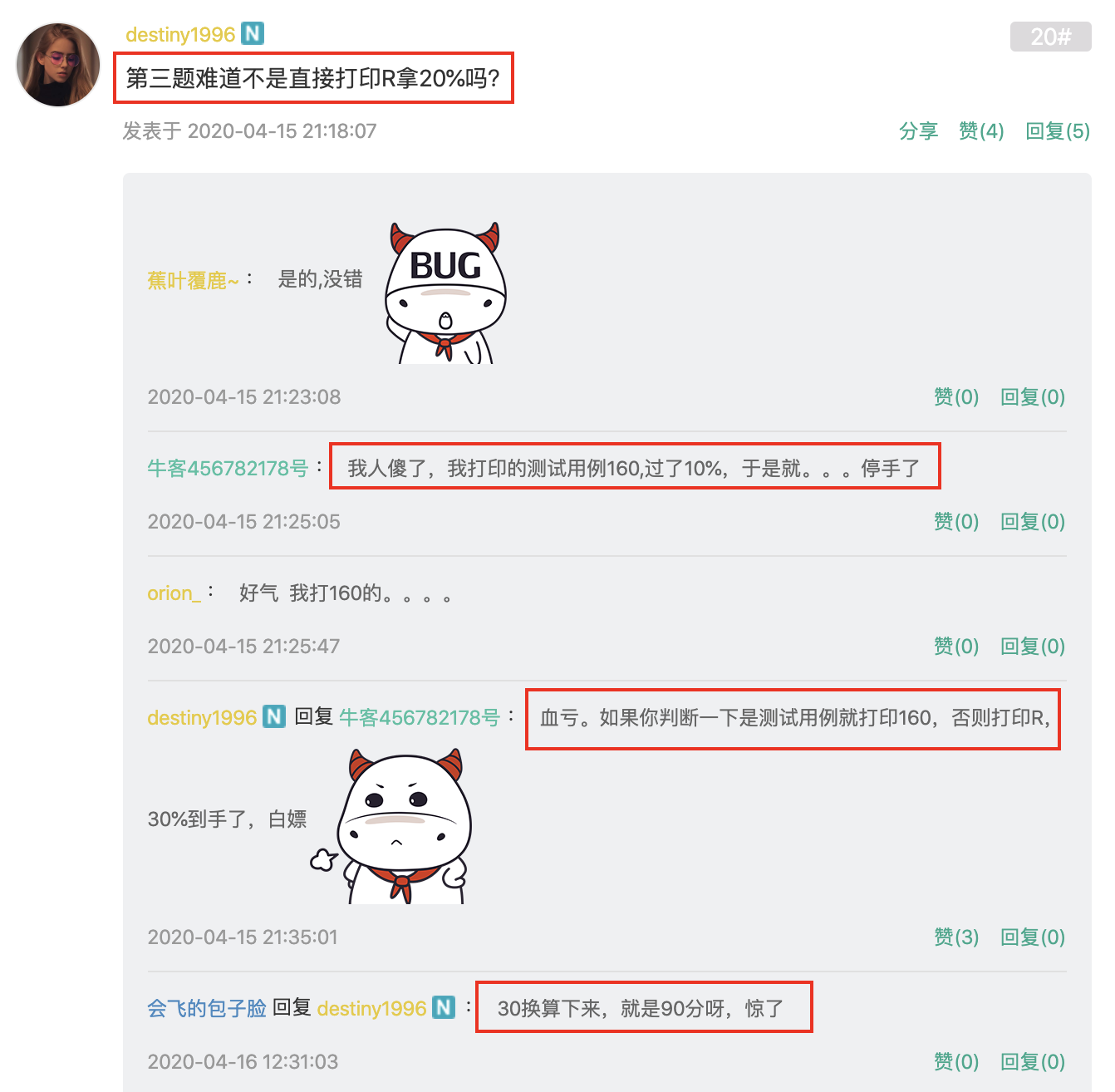This screenshot has height=1092, width=1115.
Task: Click the top destiny1996 username above the post
Action: [x=180, y=35]
